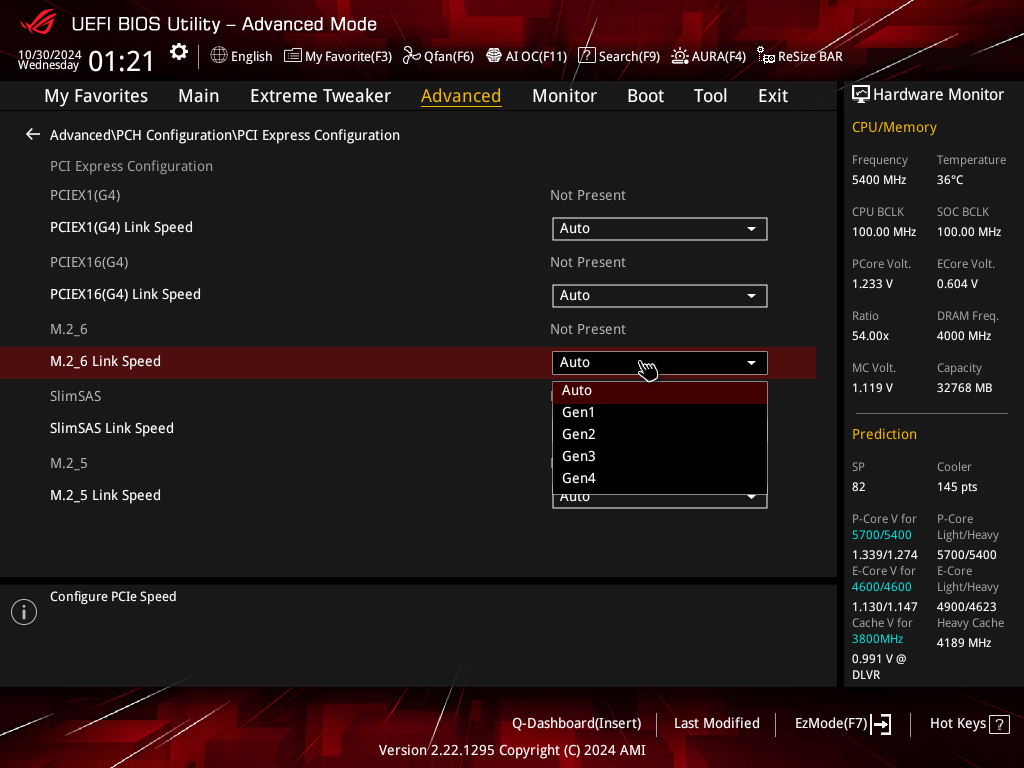Click the Prediction section heading

click(884, 434)
